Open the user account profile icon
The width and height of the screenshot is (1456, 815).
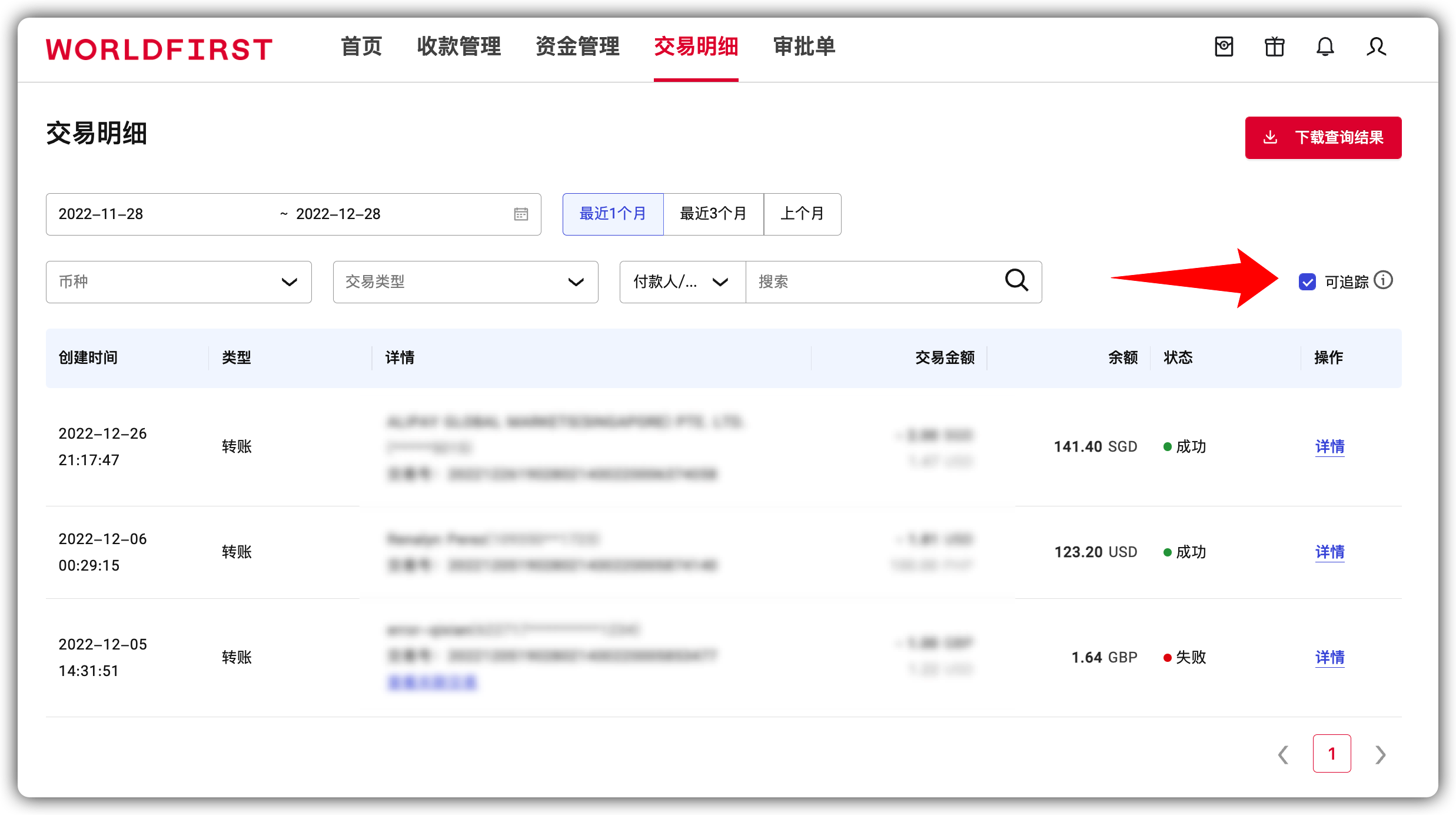(1376, 47)
